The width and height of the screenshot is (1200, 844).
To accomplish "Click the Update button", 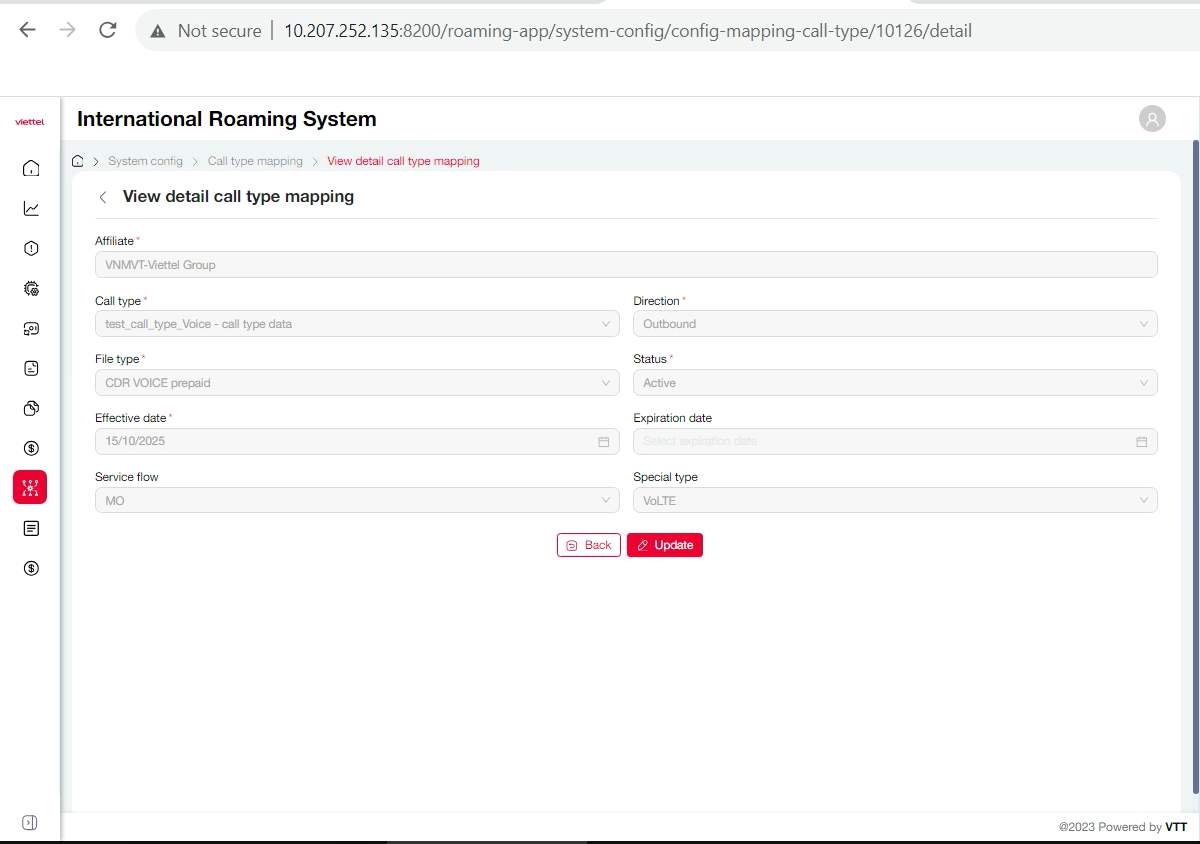I will 665,545.
